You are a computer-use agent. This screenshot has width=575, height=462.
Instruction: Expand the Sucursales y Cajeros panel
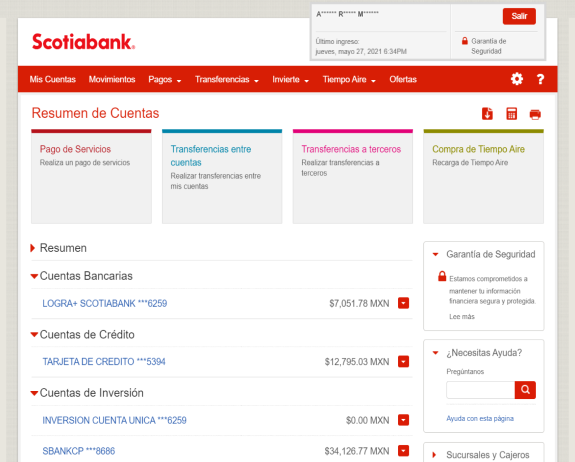[435, 455]
